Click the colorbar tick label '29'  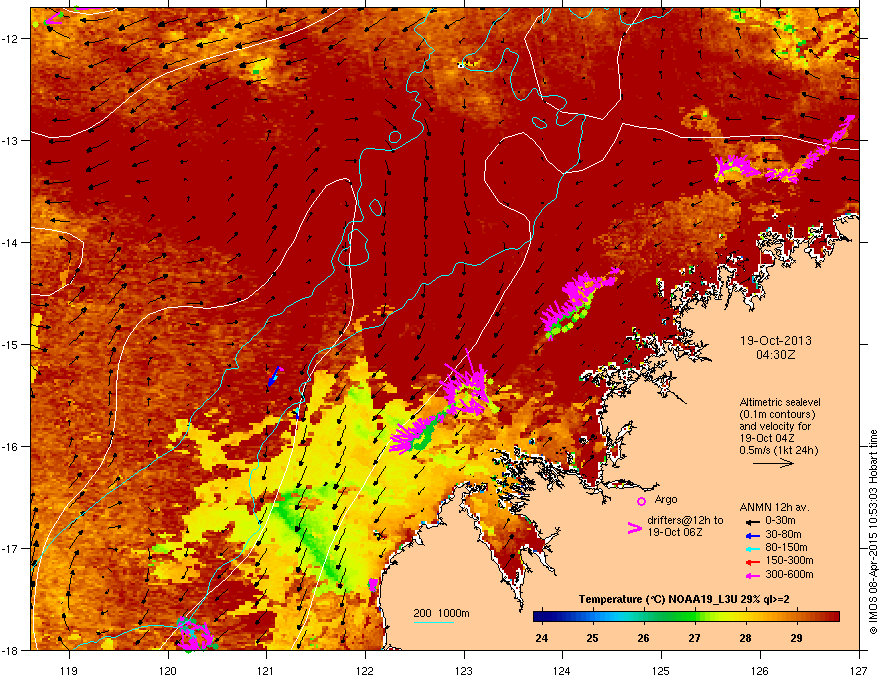pyautogui.click(x=796, y=638)
